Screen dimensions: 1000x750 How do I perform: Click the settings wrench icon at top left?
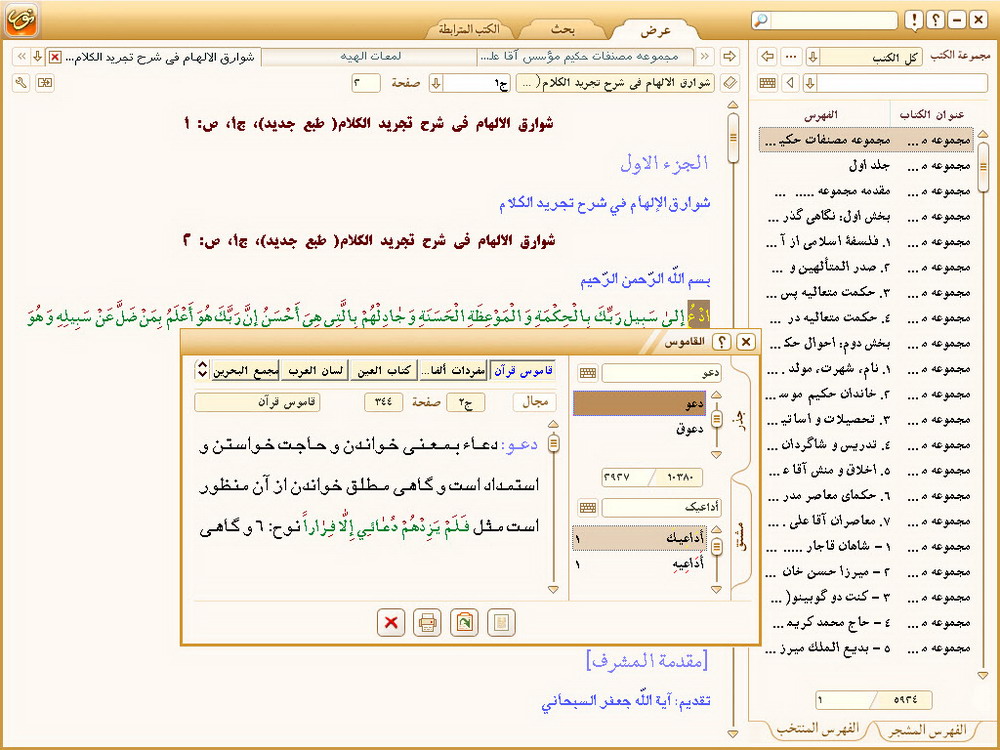pos(22,83)
